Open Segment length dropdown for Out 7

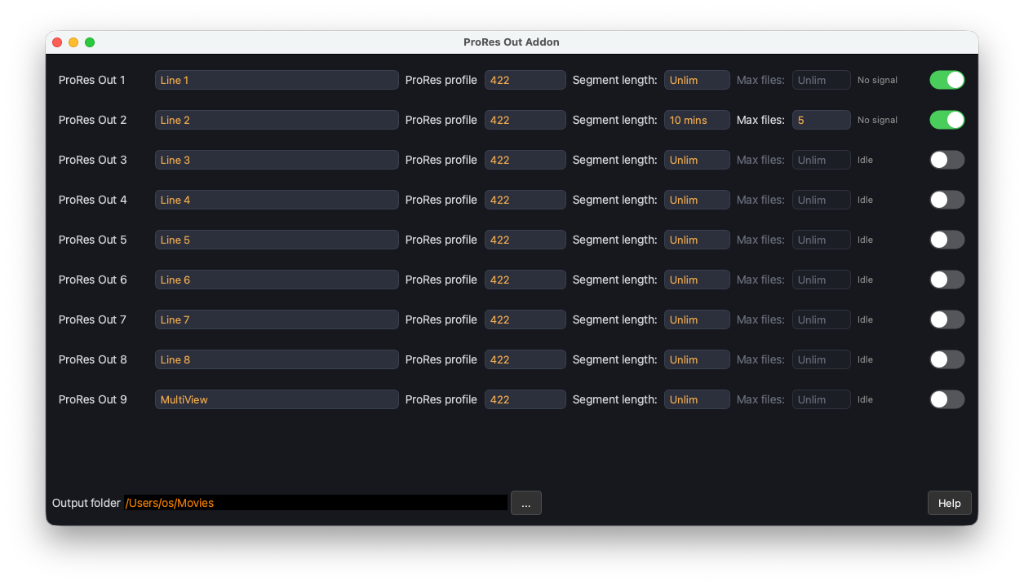pyautogui.click(x=697, y=319)
